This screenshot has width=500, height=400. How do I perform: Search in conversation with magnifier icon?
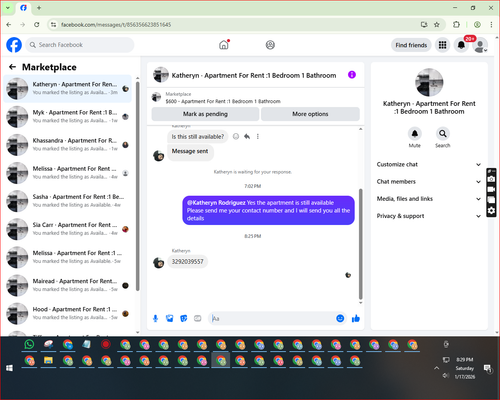tap(443, 134)
